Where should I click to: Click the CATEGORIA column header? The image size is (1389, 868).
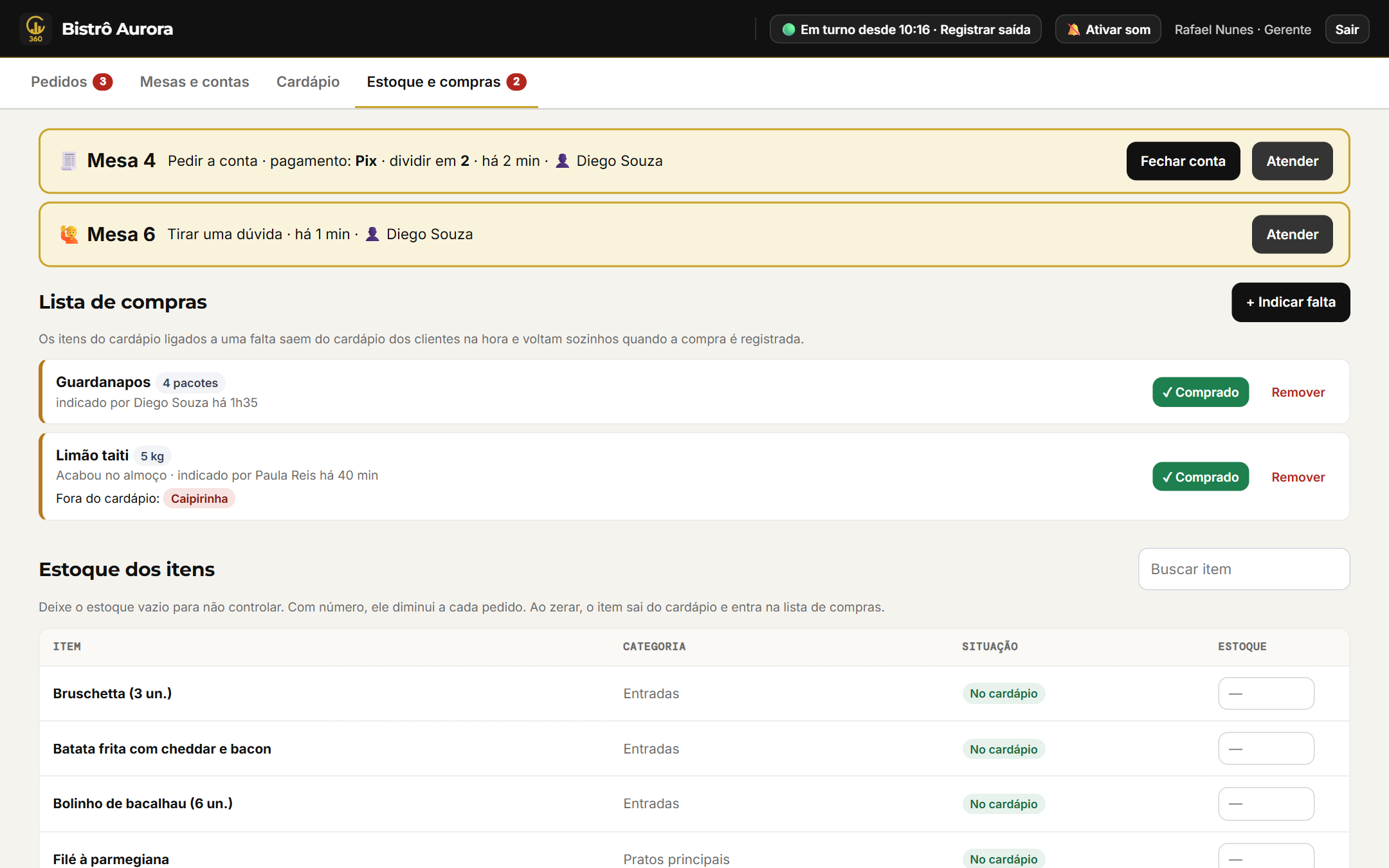click(x=654, y=646)
